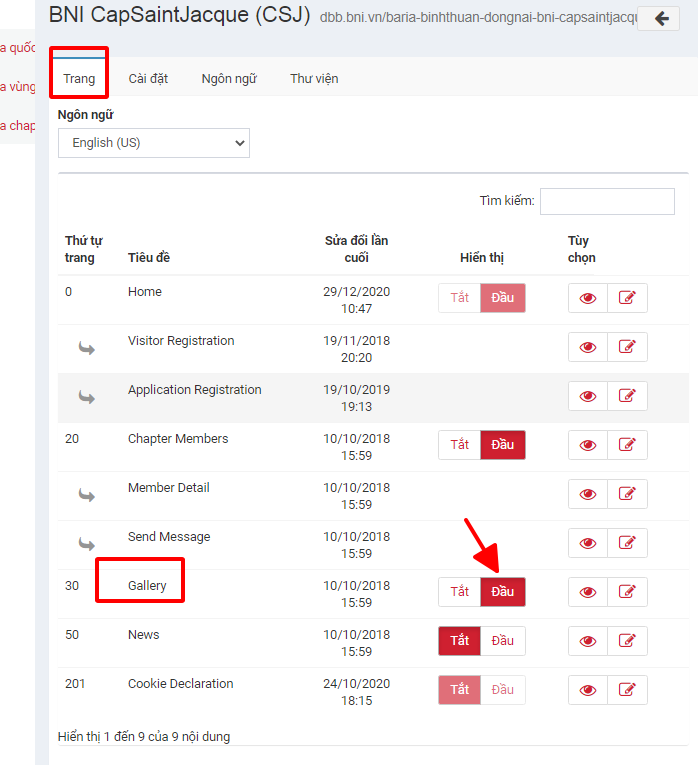Switch to the Cài đặt tab

click(x=148, y=78)
